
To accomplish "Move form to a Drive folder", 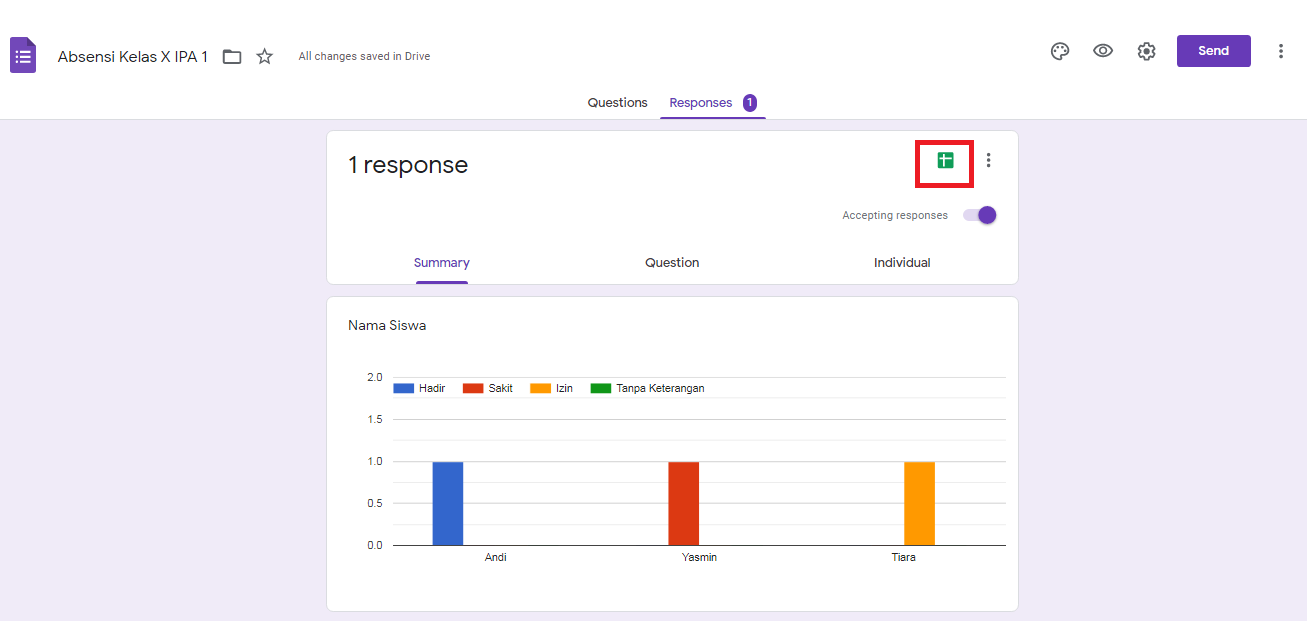I will pos(231,56).
